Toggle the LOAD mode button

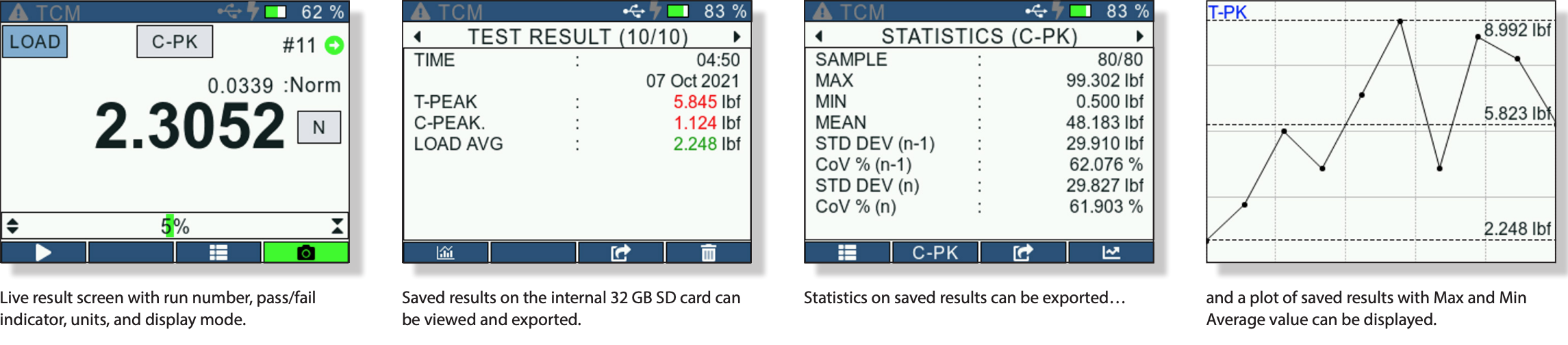[35, 42]
